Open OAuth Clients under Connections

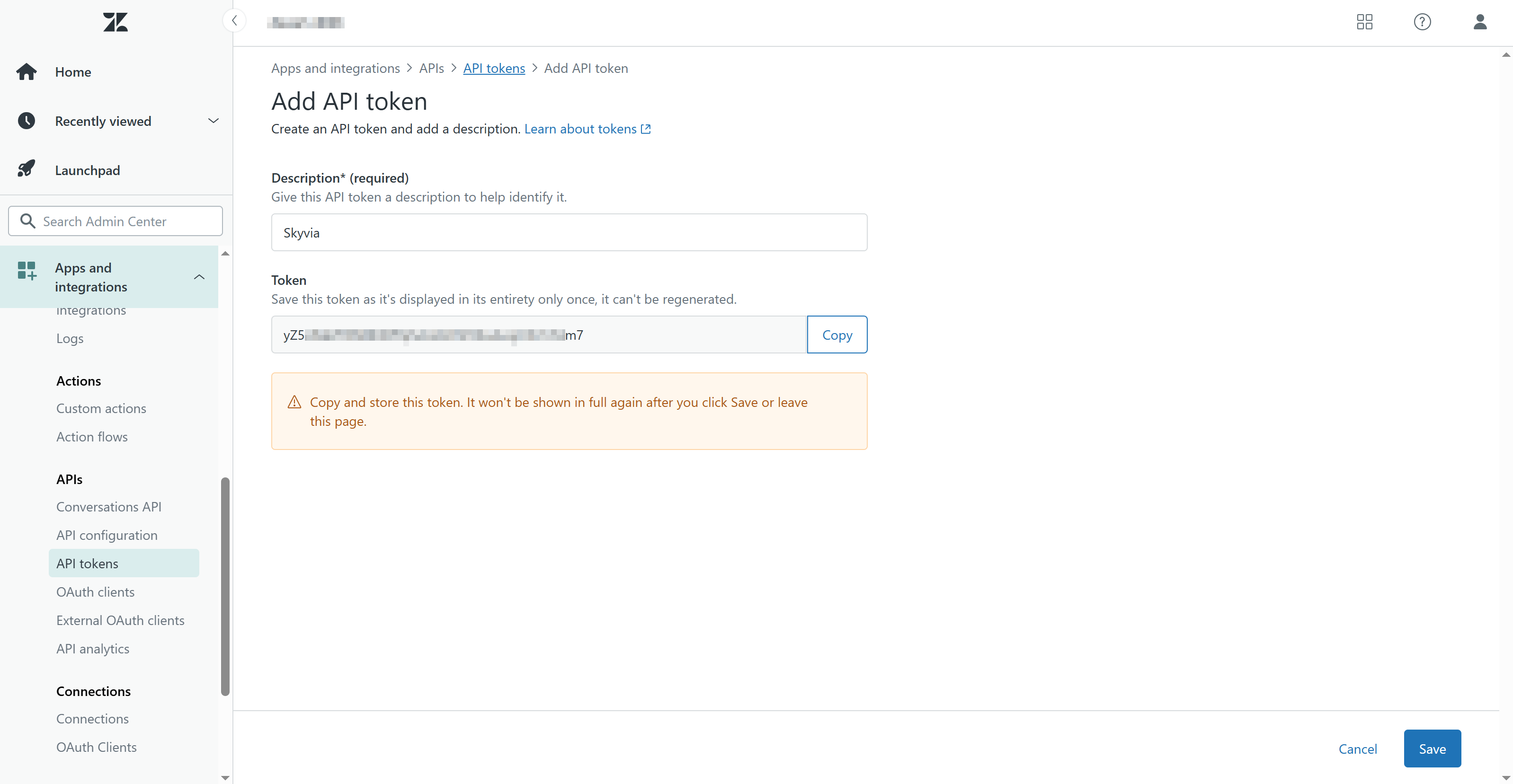pyautogui.click(x=96, y=747)
